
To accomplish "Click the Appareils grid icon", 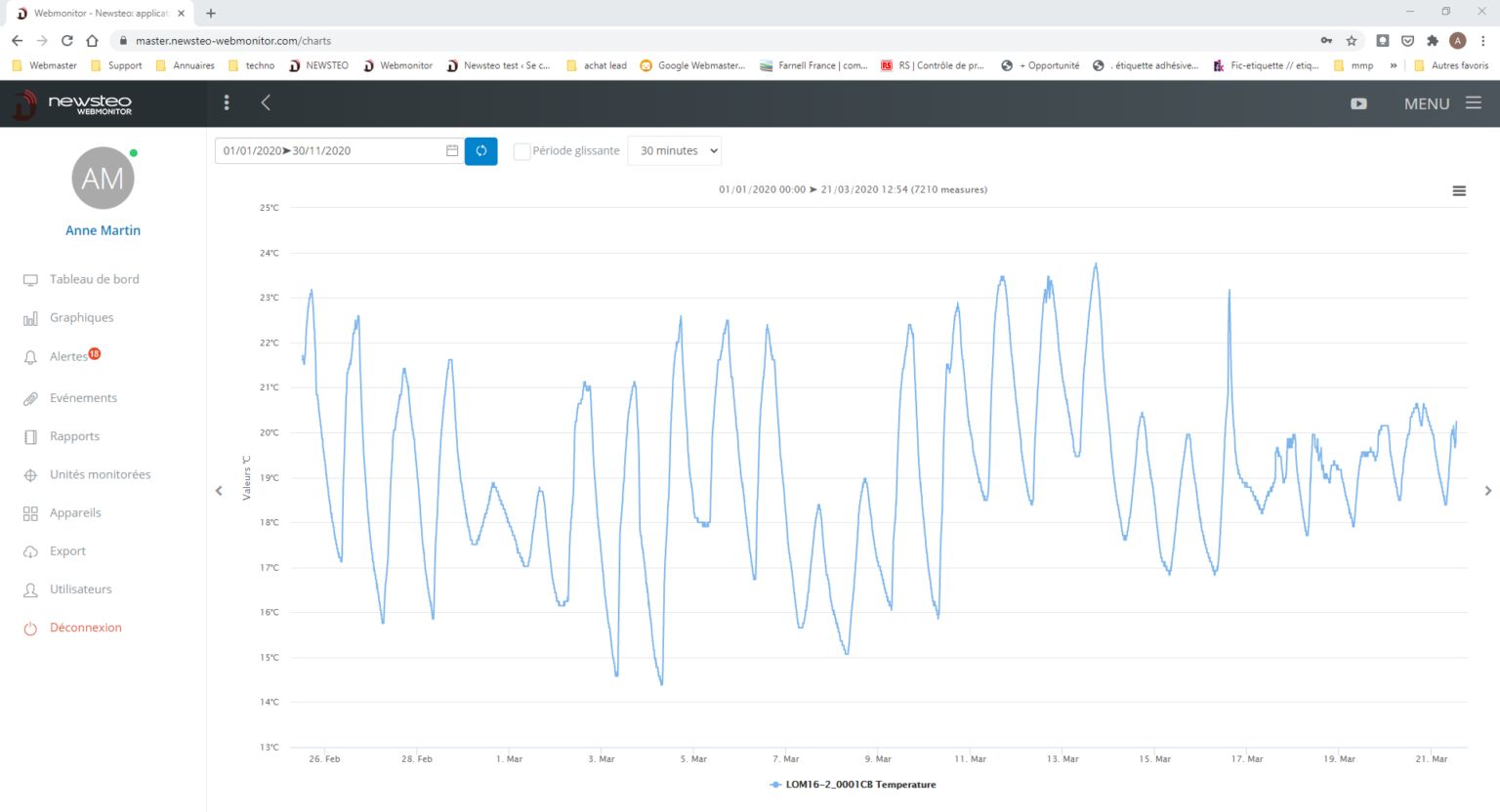I will click(30, 513).
